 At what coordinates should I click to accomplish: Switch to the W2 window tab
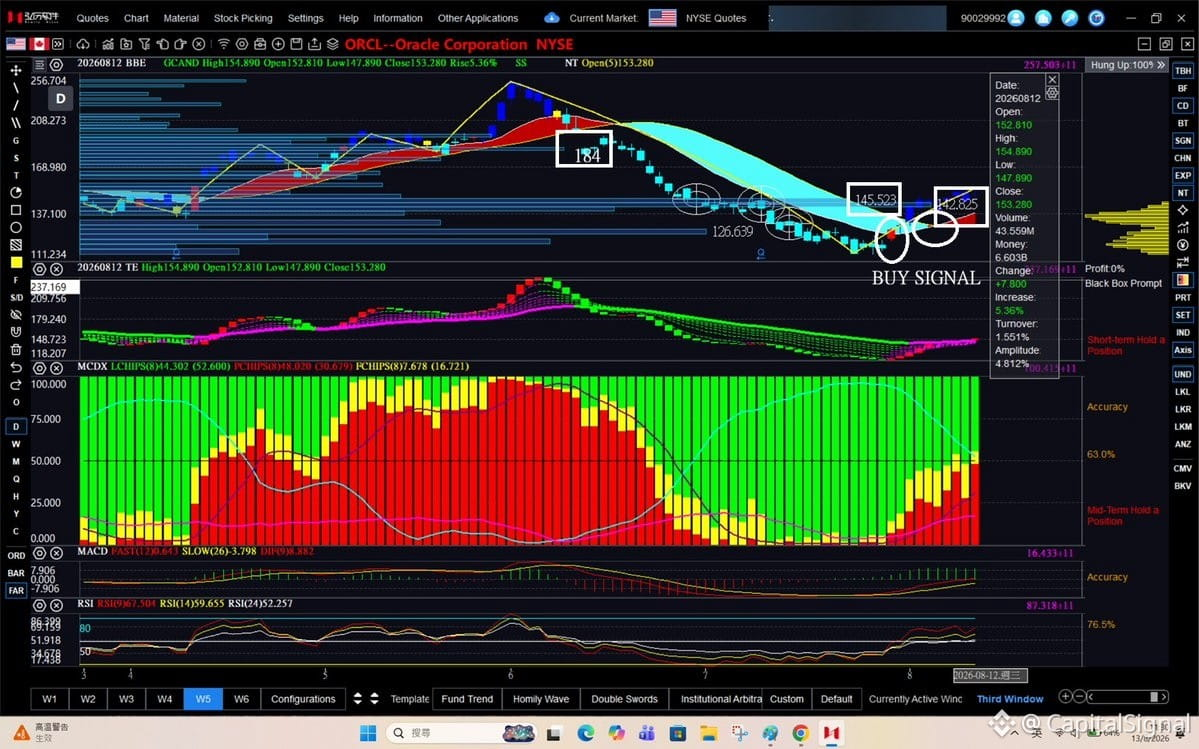(x=88, y=699)
